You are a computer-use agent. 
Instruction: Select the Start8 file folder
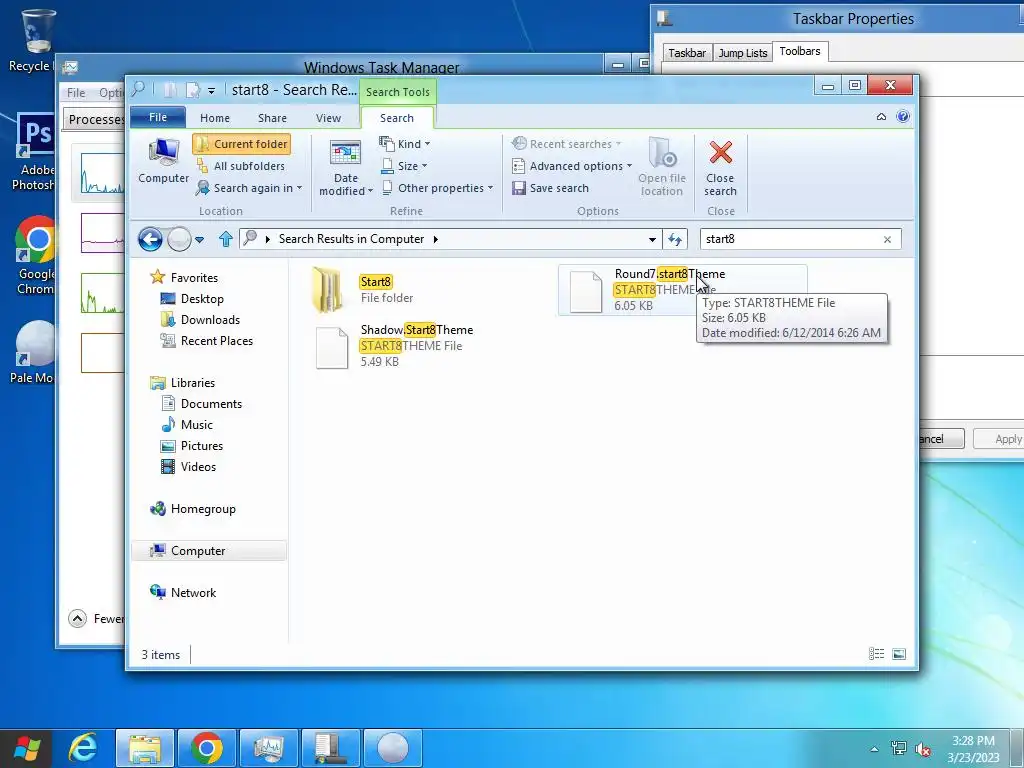coord(363,289)
